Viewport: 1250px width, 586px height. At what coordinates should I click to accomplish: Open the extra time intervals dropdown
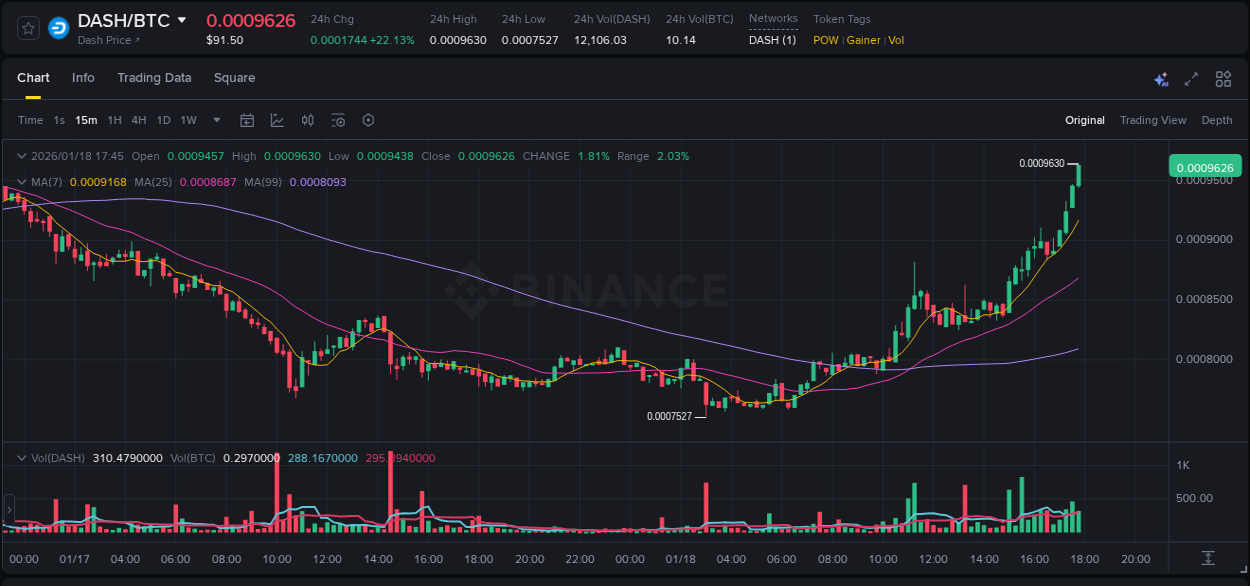click(x=215, y=120)
